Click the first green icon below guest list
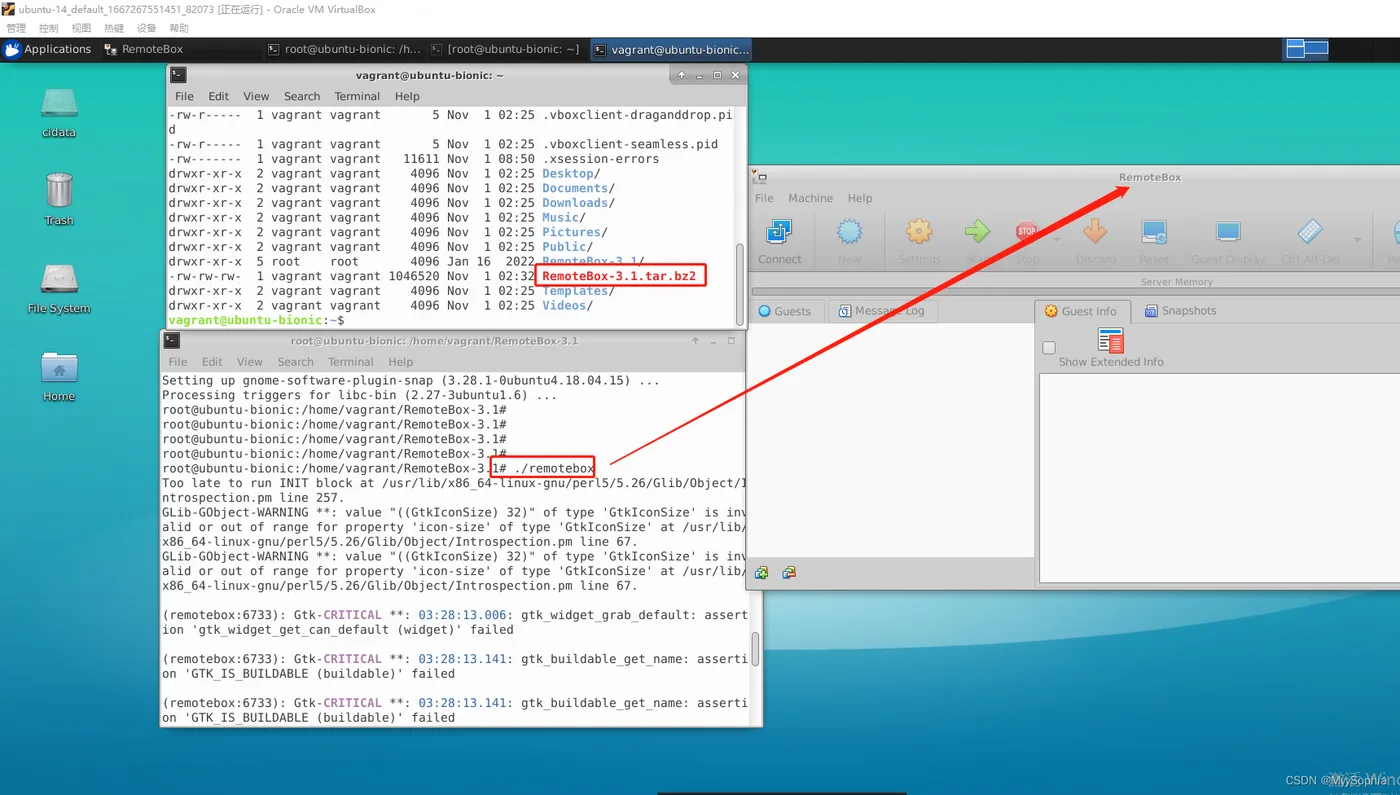The width and height of the screenshot is (1400, 795). point(762,573)
